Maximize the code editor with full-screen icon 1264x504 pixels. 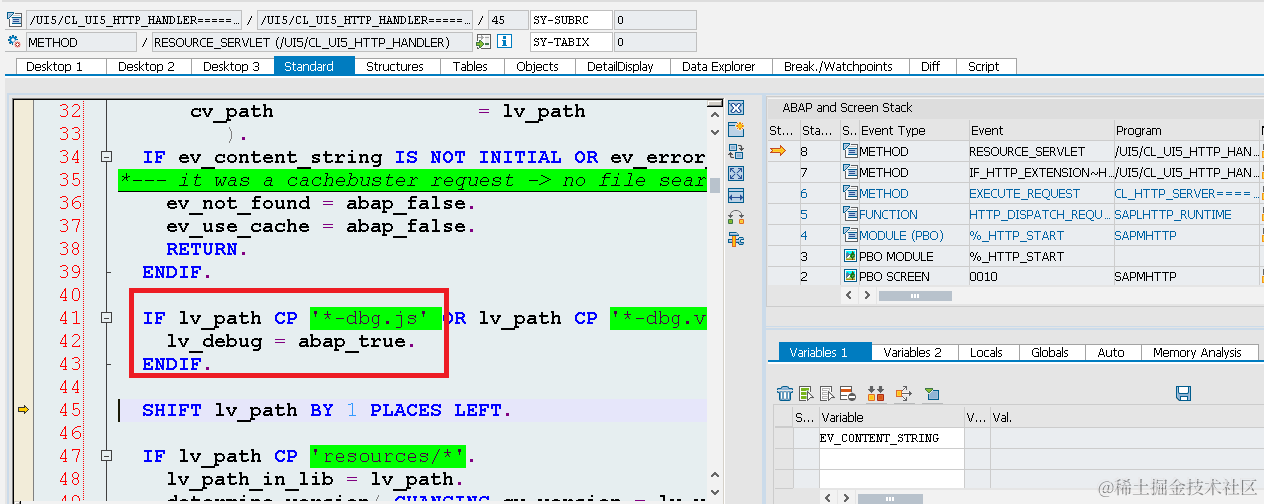tap(736, 174)
